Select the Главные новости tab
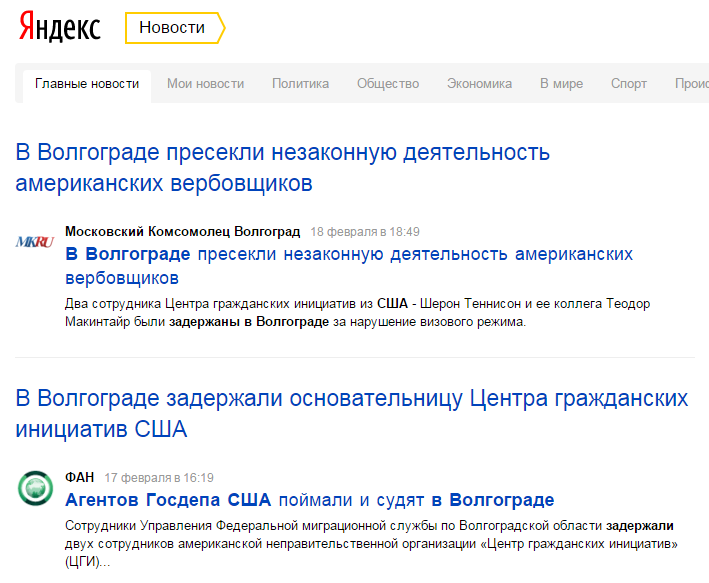 (x=87, y=84)
